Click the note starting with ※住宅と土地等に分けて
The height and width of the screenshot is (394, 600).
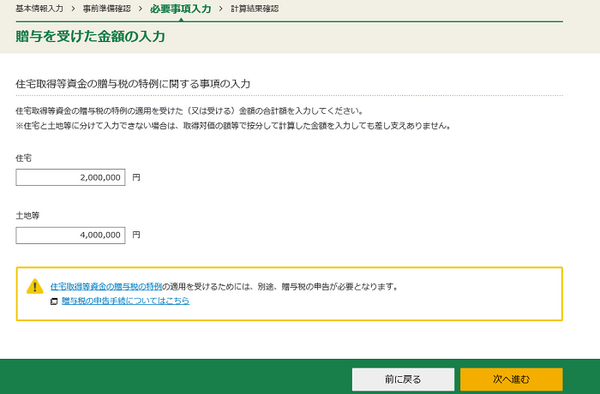tap(233, 126)
